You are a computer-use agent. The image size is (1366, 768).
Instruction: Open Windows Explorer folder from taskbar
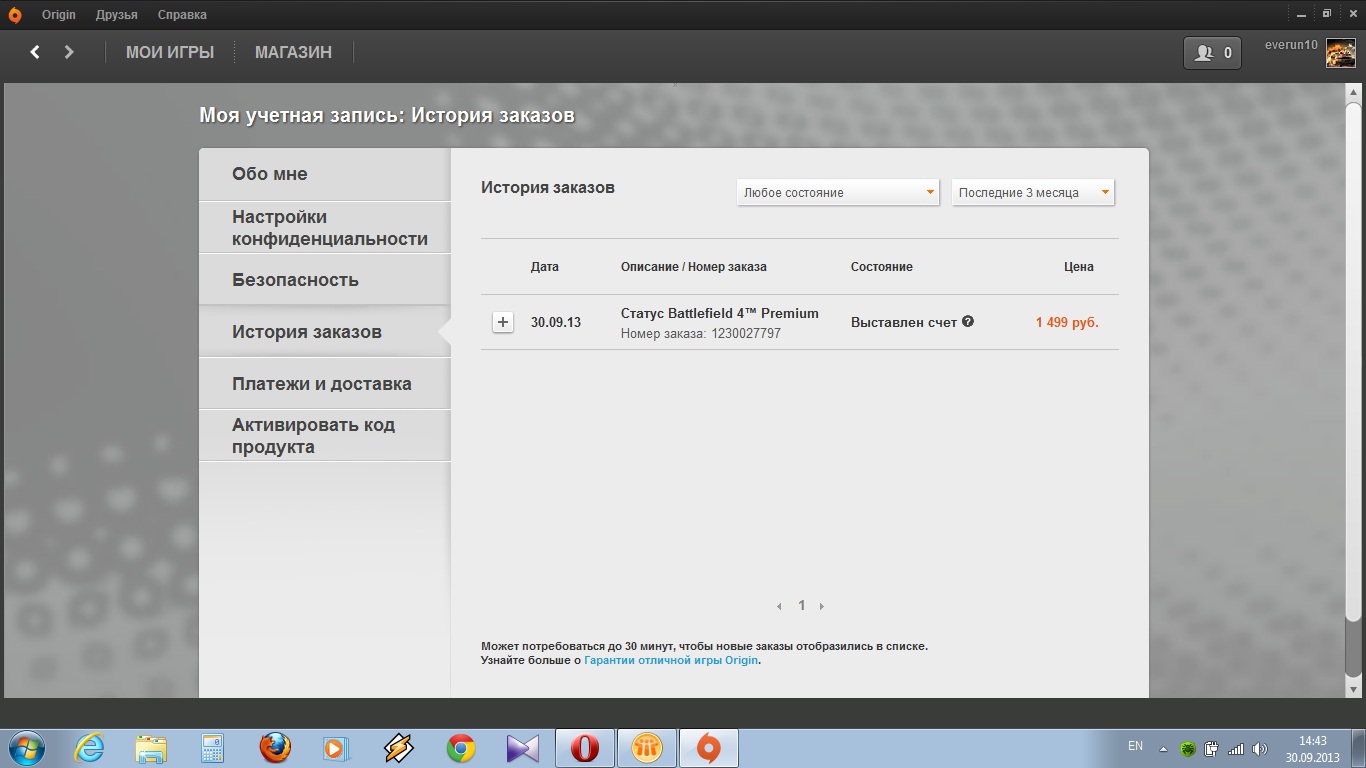(x=151, y=748)
